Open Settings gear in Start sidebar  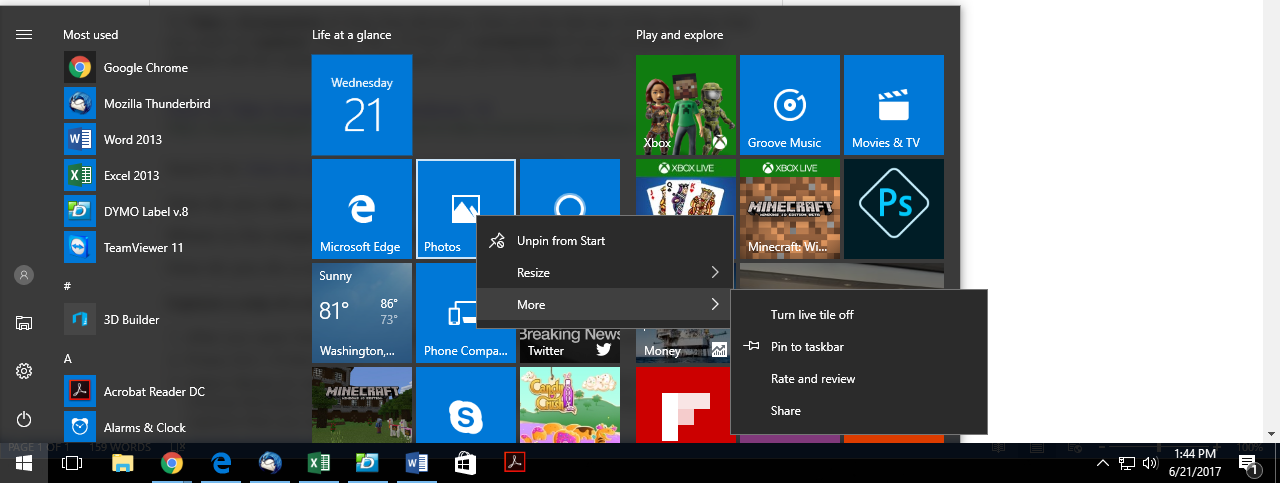pyautogui.click(x=24, y=371)
